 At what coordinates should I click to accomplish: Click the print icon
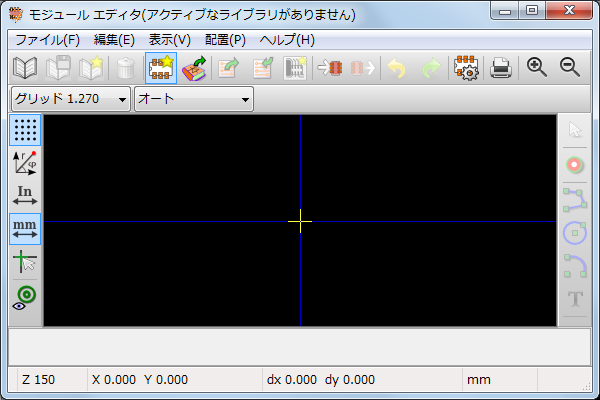501,68
